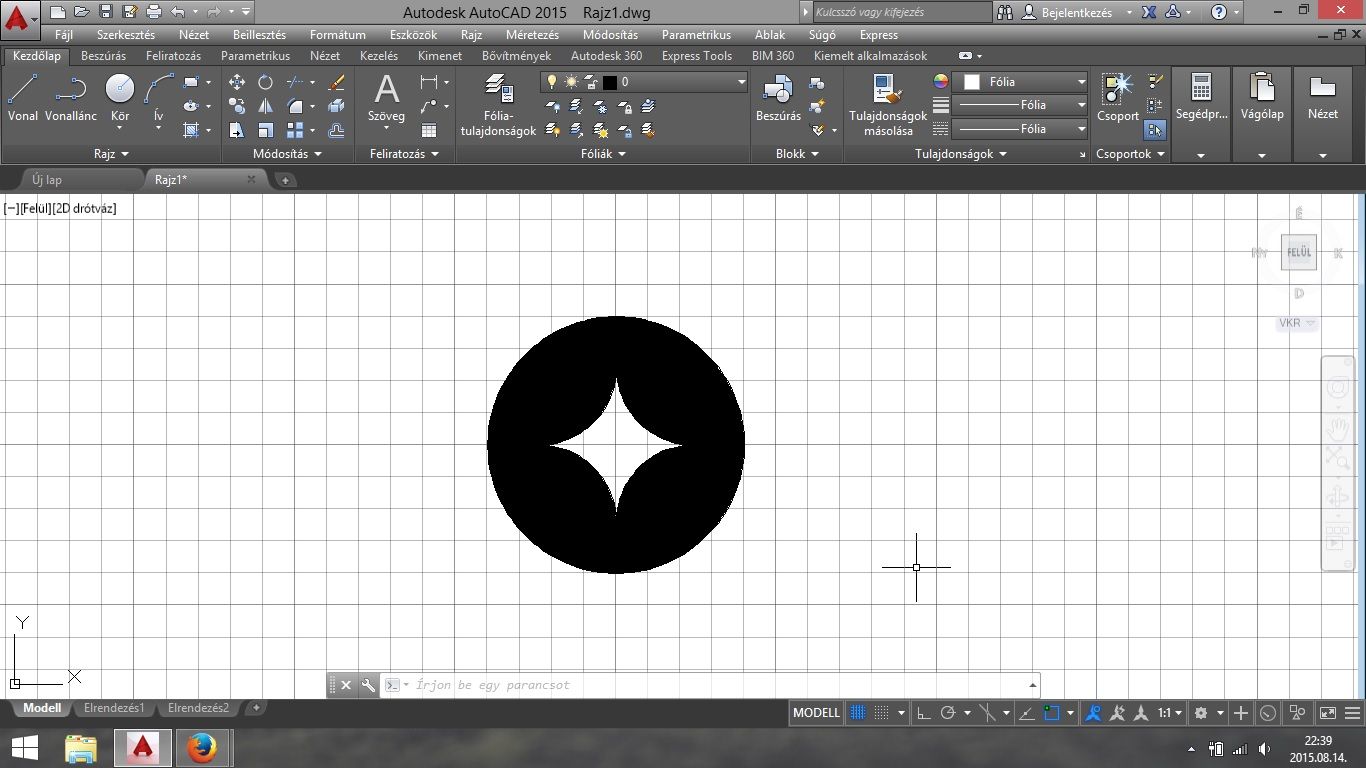This screenshot has width=1366, height=768.
Task: Click the Beszúrás insert block icon
Action: tap(778, 98)
